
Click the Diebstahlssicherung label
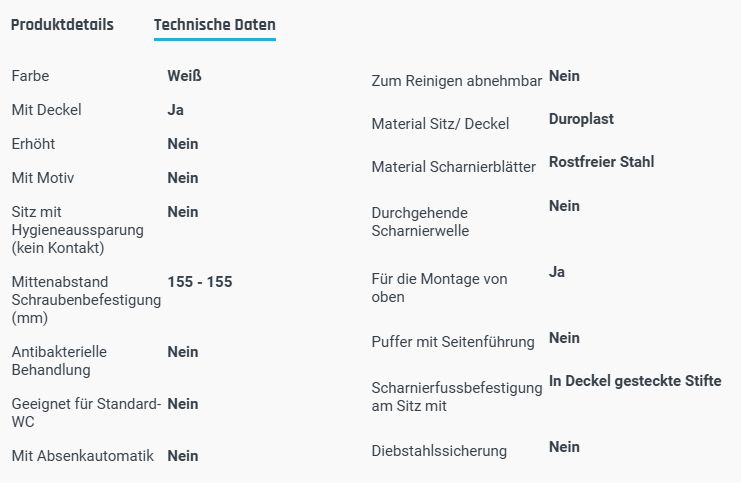439,451
